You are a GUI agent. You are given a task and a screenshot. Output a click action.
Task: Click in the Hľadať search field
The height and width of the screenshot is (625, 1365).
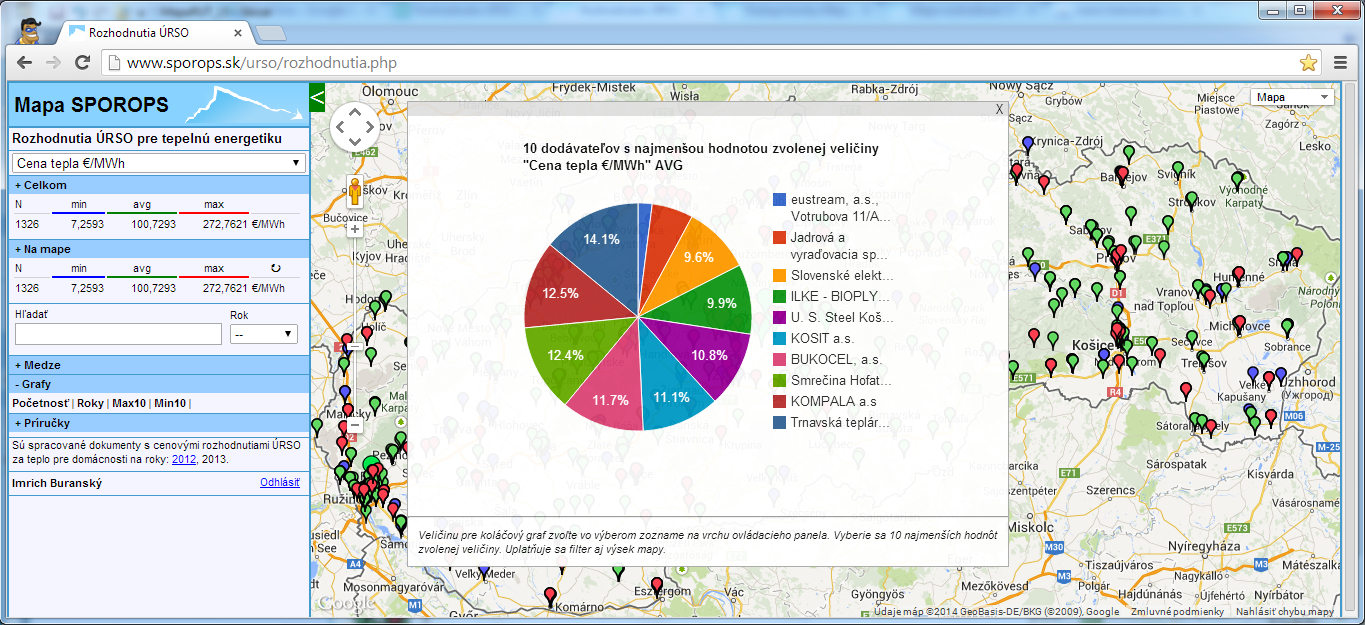click(117, 334)
